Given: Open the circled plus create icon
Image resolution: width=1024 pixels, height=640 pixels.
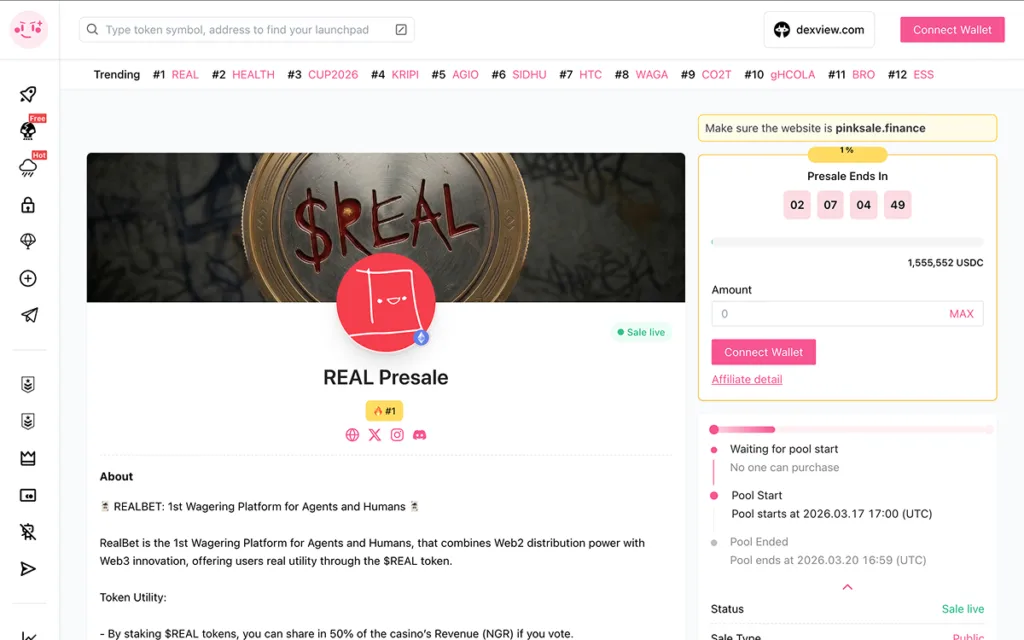Looking at the screenshot, I should (28, 278).
